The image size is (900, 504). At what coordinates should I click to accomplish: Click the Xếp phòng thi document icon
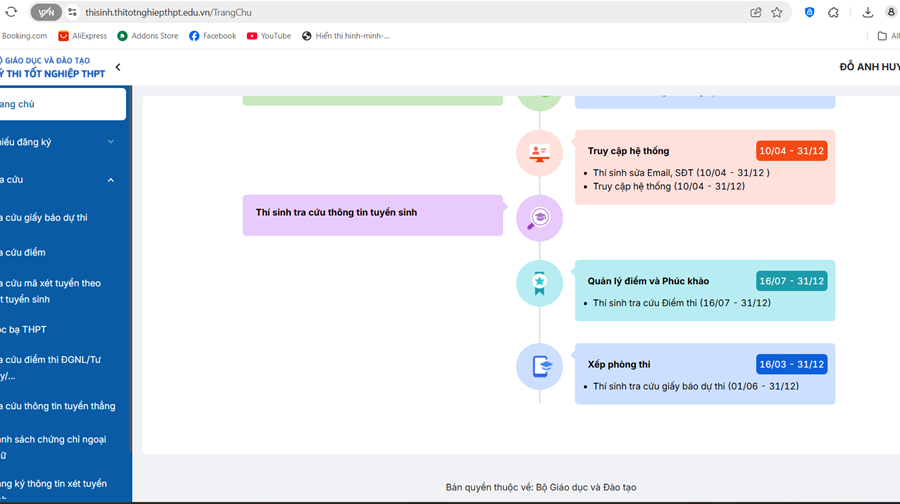[x=539, y=366]
